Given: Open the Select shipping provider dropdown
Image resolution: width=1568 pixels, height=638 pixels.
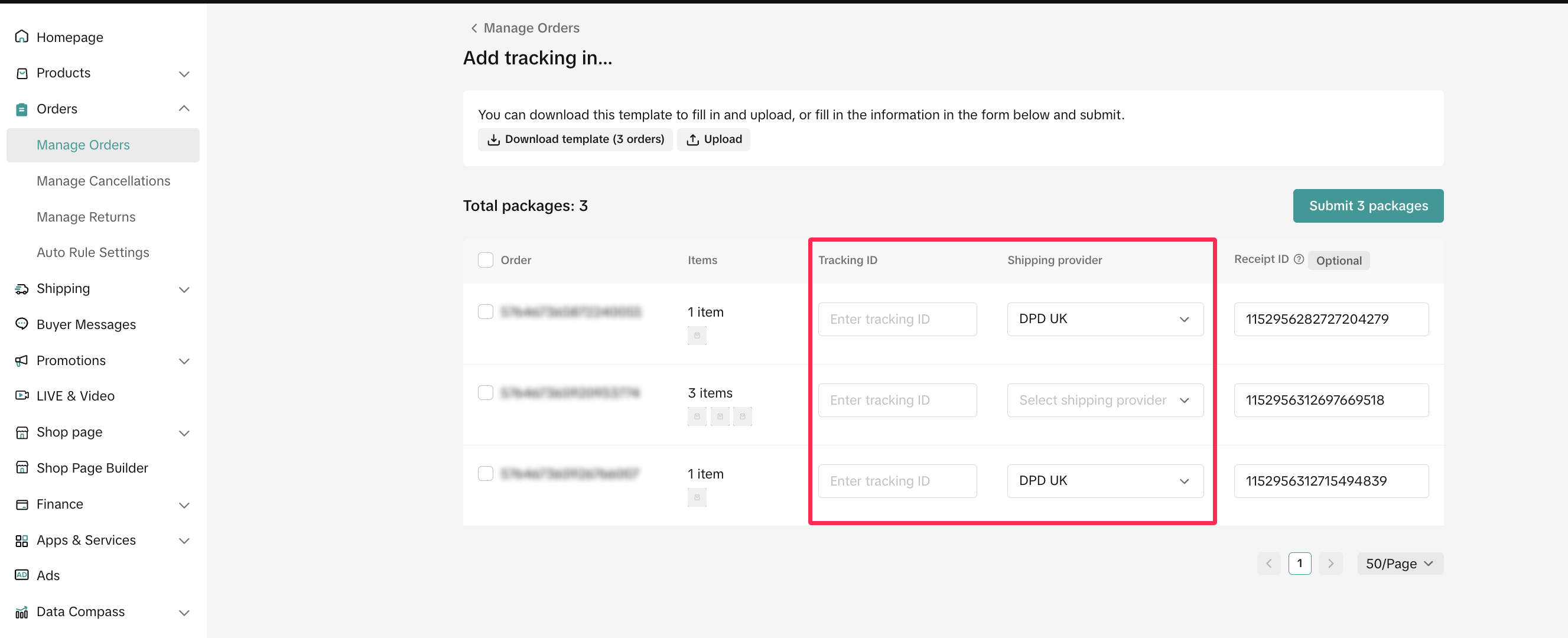Looking at the screenshot, I should pyautogui.click(x=1104, y=400).
